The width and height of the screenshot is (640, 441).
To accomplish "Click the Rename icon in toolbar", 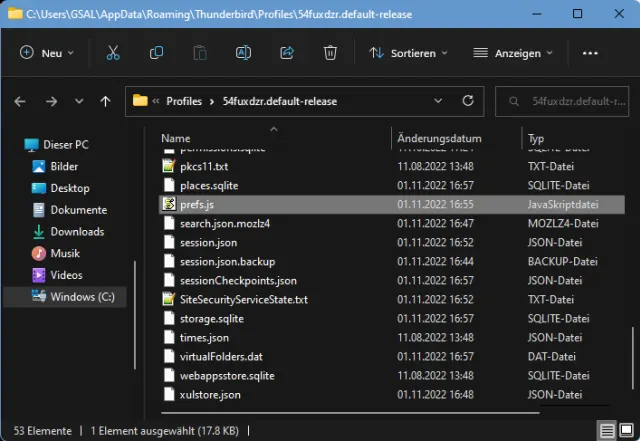I will (243, 53).
